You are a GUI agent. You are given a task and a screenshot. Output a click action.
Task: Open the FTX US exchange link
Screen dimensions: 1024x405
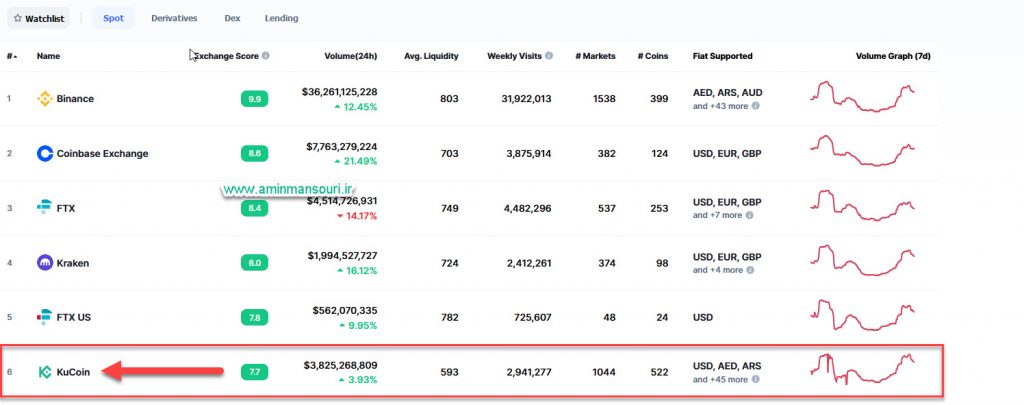pyautogui.click(x=74, y=317)
